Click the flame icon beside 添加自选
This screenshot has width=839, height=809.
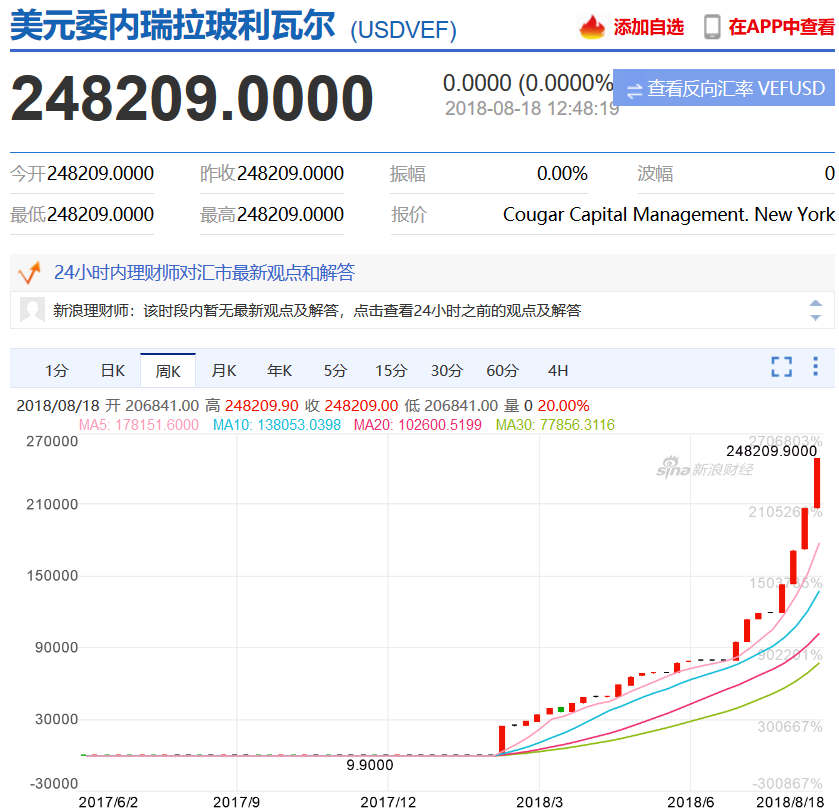tap(592, 27)
